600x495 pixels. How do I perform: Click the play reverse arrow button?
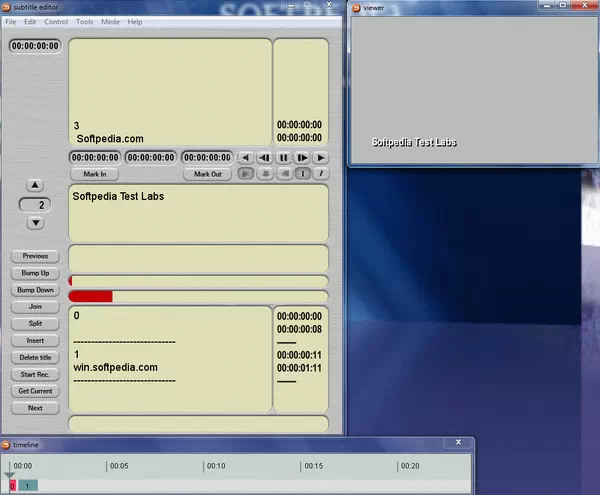(246, 158)
